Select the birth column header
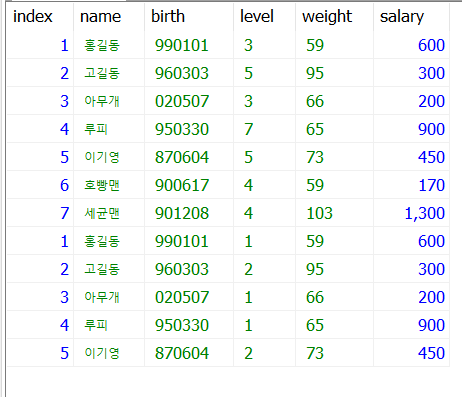Image resolution: width=462 pixels, height=397 pixels. [x=189, y=16]
